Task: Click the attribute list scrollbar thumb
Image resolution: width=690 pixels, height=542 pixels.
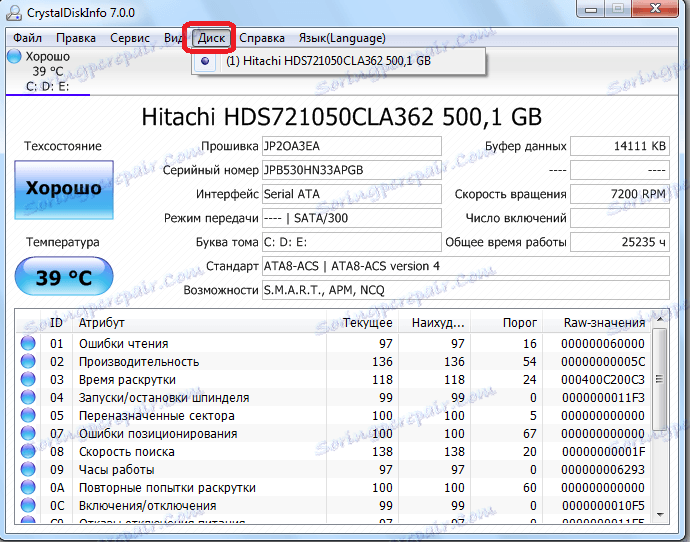Action: (660, 379)
